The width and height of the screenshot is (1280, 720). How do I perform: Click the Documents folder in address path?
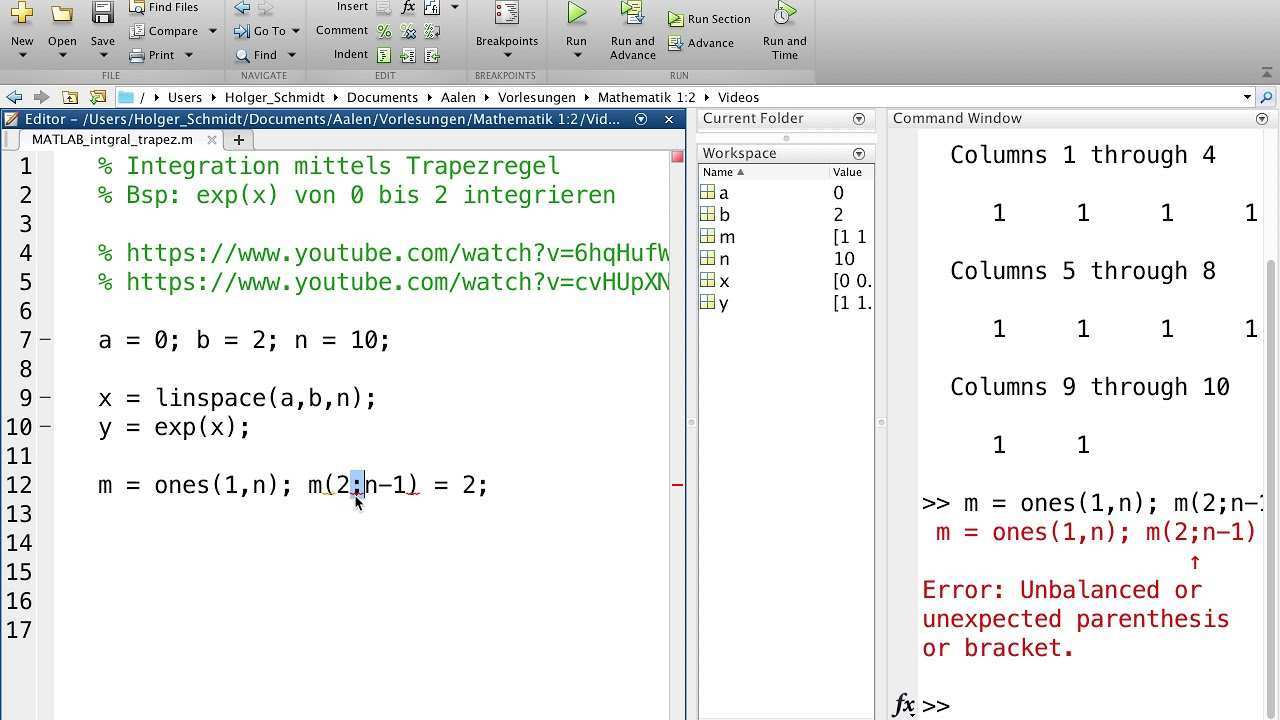tap(382, 97)
